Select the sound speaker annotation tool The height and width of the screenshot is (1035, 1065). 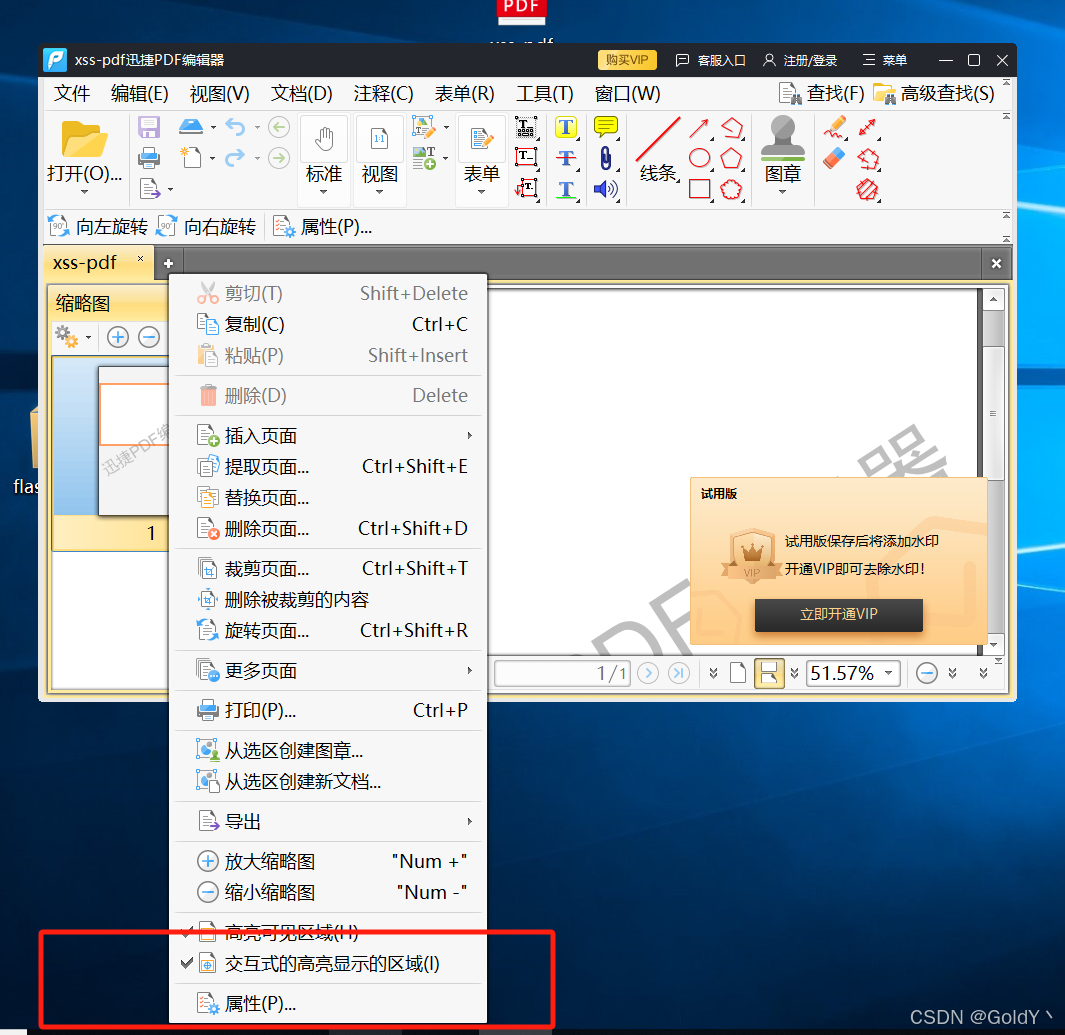tap(605, 189)
